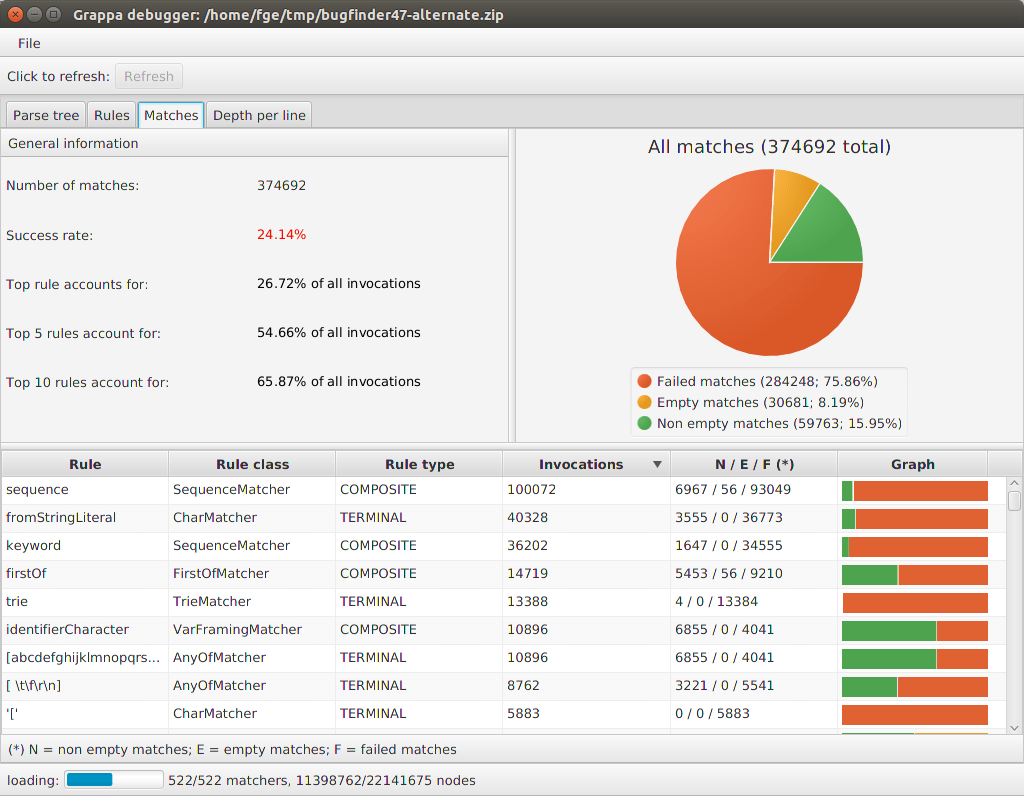Click the Invocations sort arrow
The height and width of the screenshot is (796, 1024).
pyautogui.click(x=657, y=464)
